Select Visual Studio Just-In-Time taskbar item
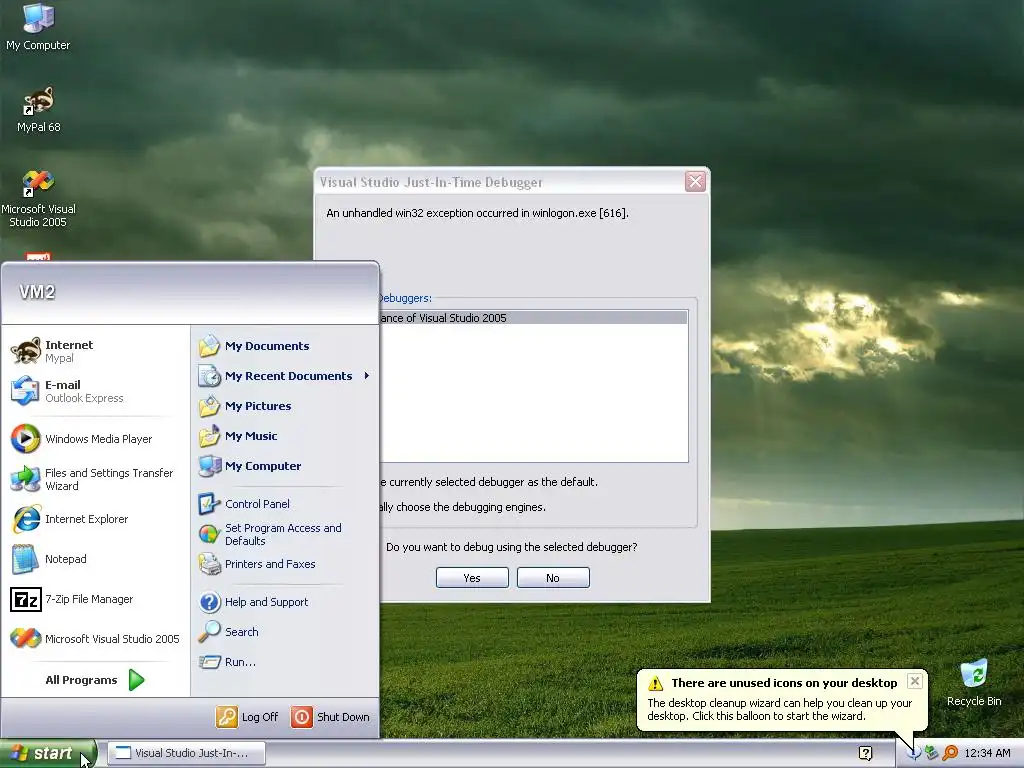 click(x=186, y=753)
